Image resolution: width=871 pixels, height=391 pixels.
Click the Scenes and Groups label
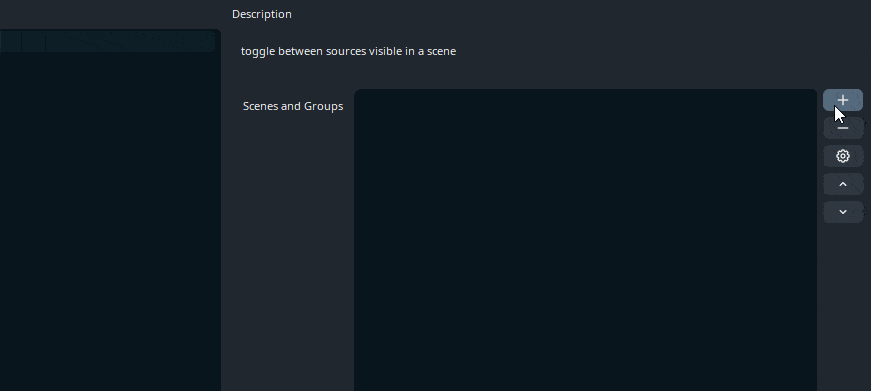293,106
